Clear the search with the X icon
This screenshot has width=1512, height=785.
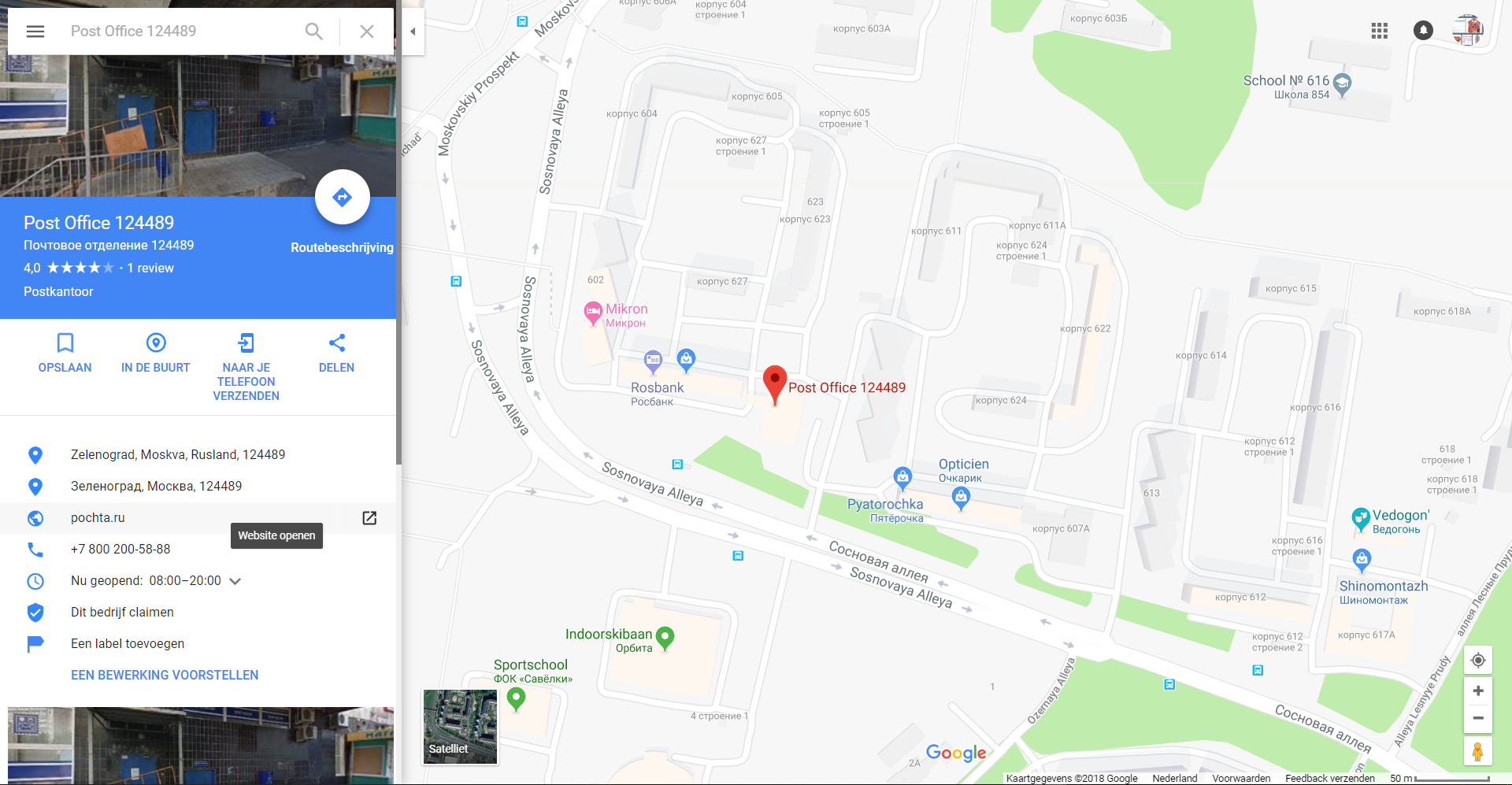[367, 31]
